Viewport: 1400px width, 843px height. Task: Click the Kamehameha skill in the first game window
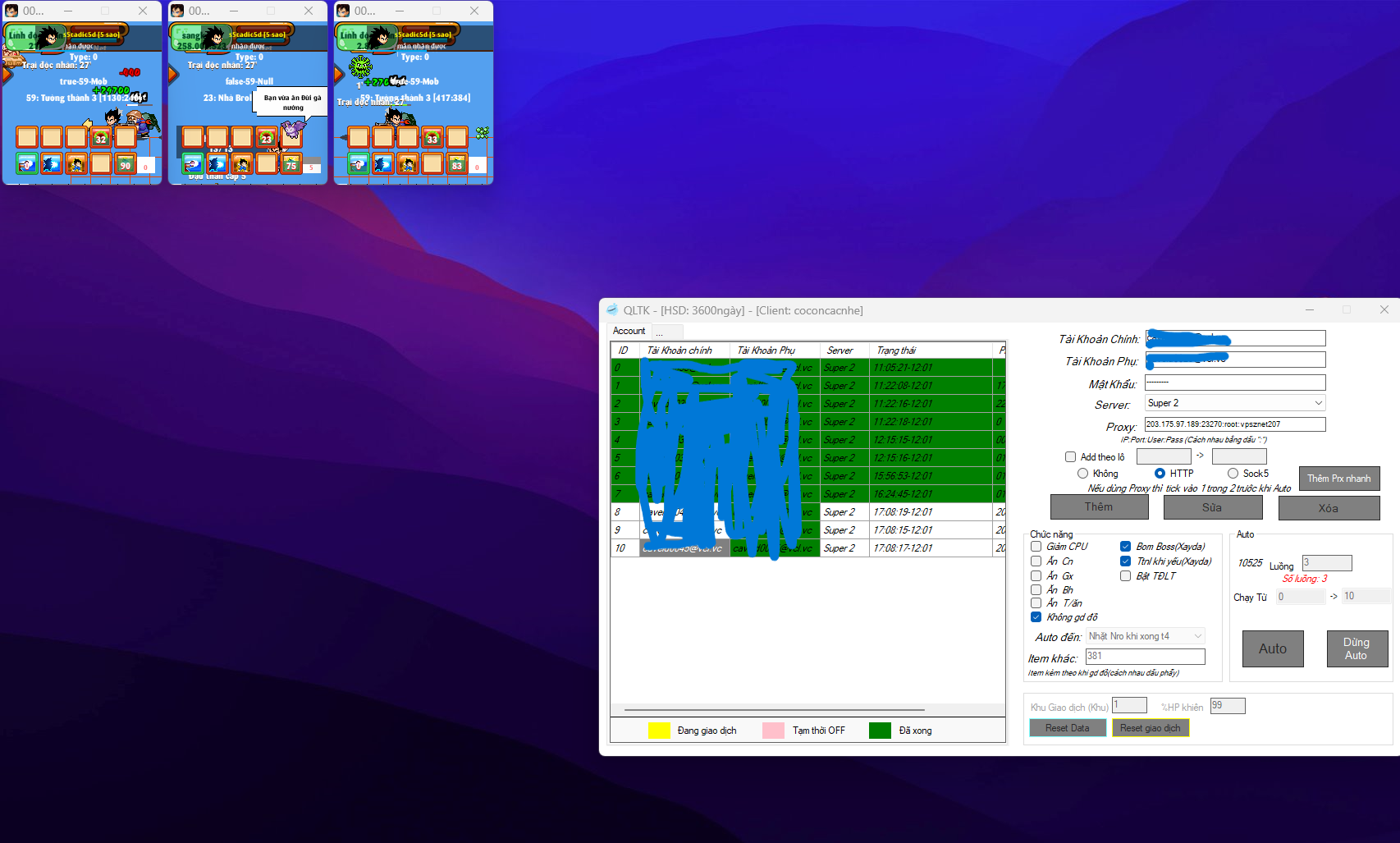point(52,164)
